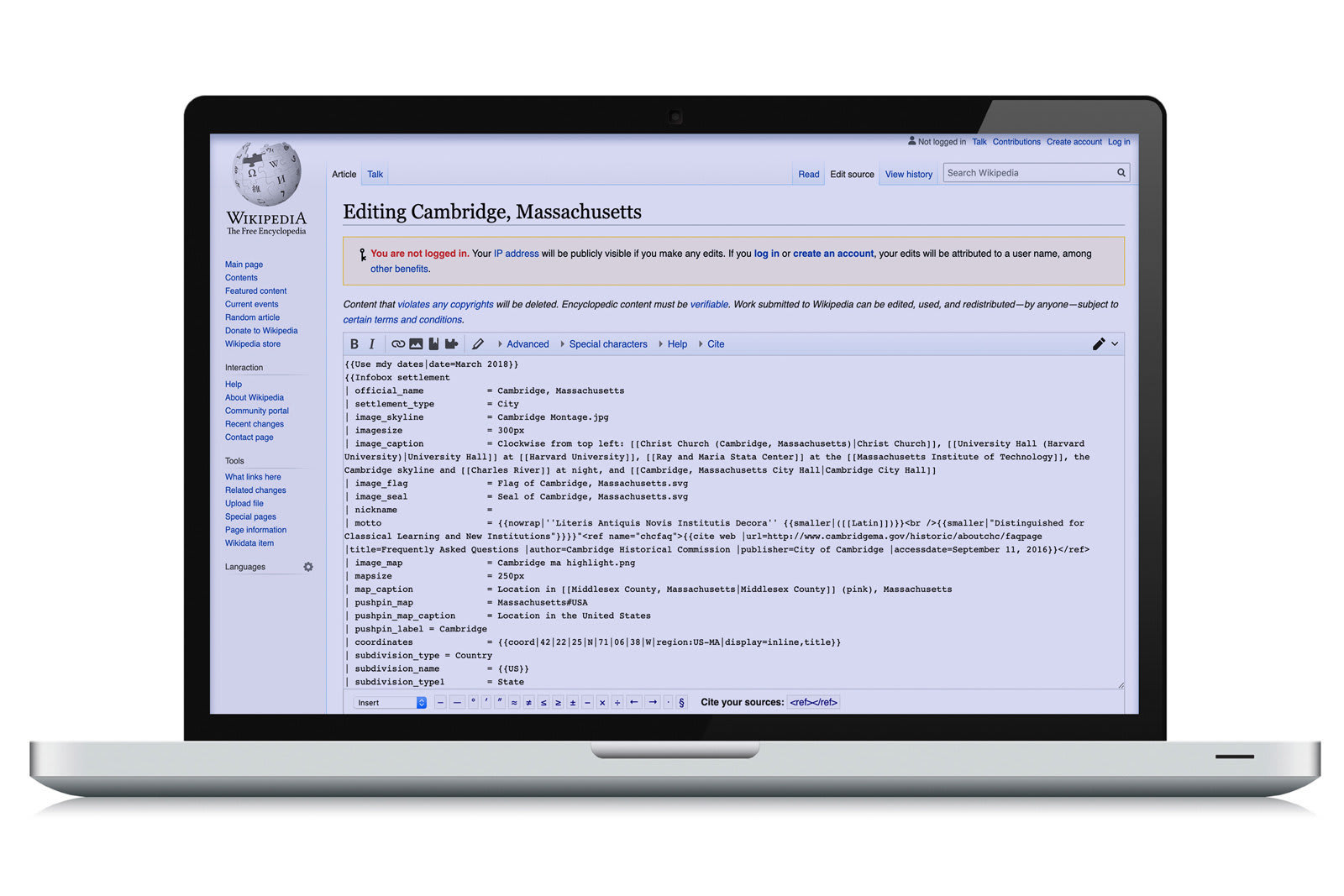Open the View history tab
The width and height of the screenshot is (1344, 896).
coord(909,175)
